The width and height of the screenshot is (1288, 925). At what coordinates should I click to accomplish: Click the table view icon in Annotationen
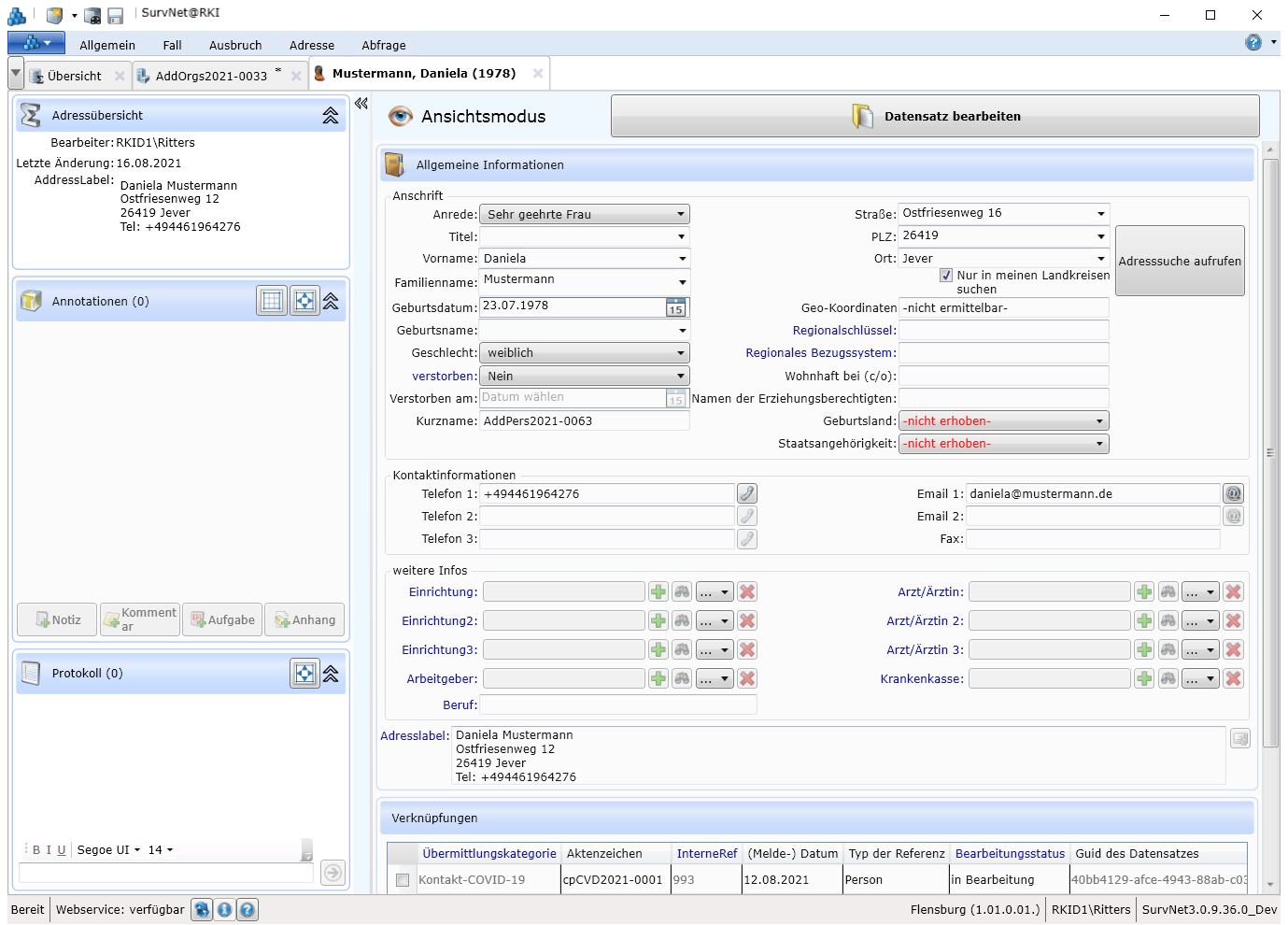tap(272, 301)
